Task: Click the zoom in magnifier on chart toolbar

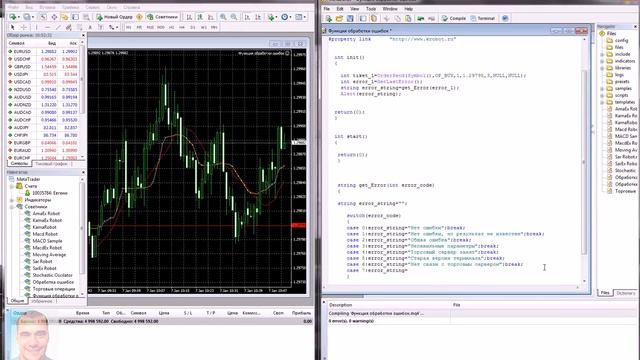Action: click(x=223, y=17)
